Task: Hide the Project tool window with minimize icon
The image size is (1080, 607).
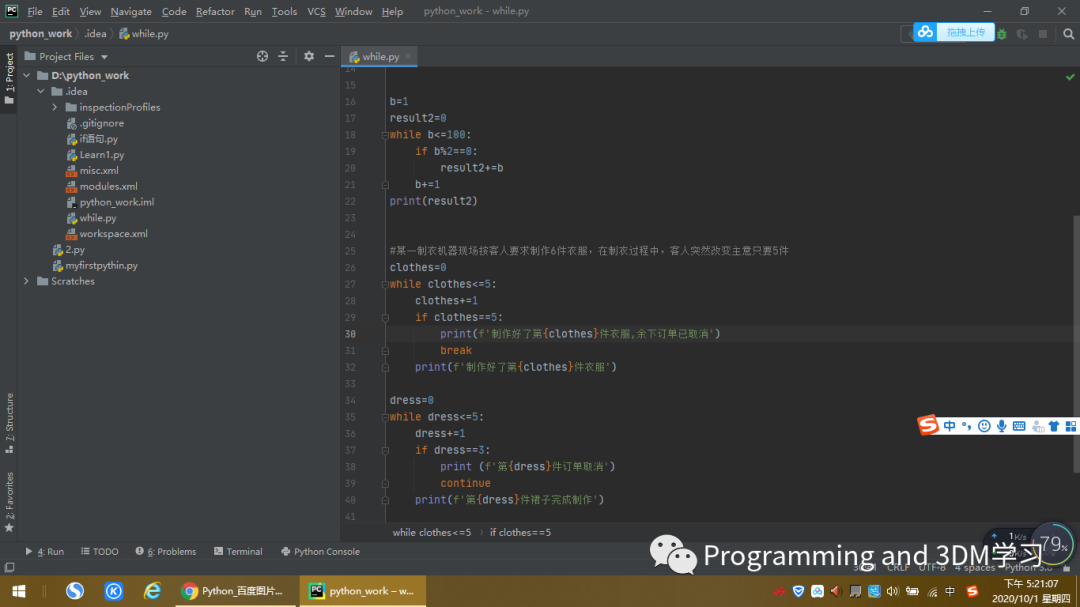Action: (329, 57)
